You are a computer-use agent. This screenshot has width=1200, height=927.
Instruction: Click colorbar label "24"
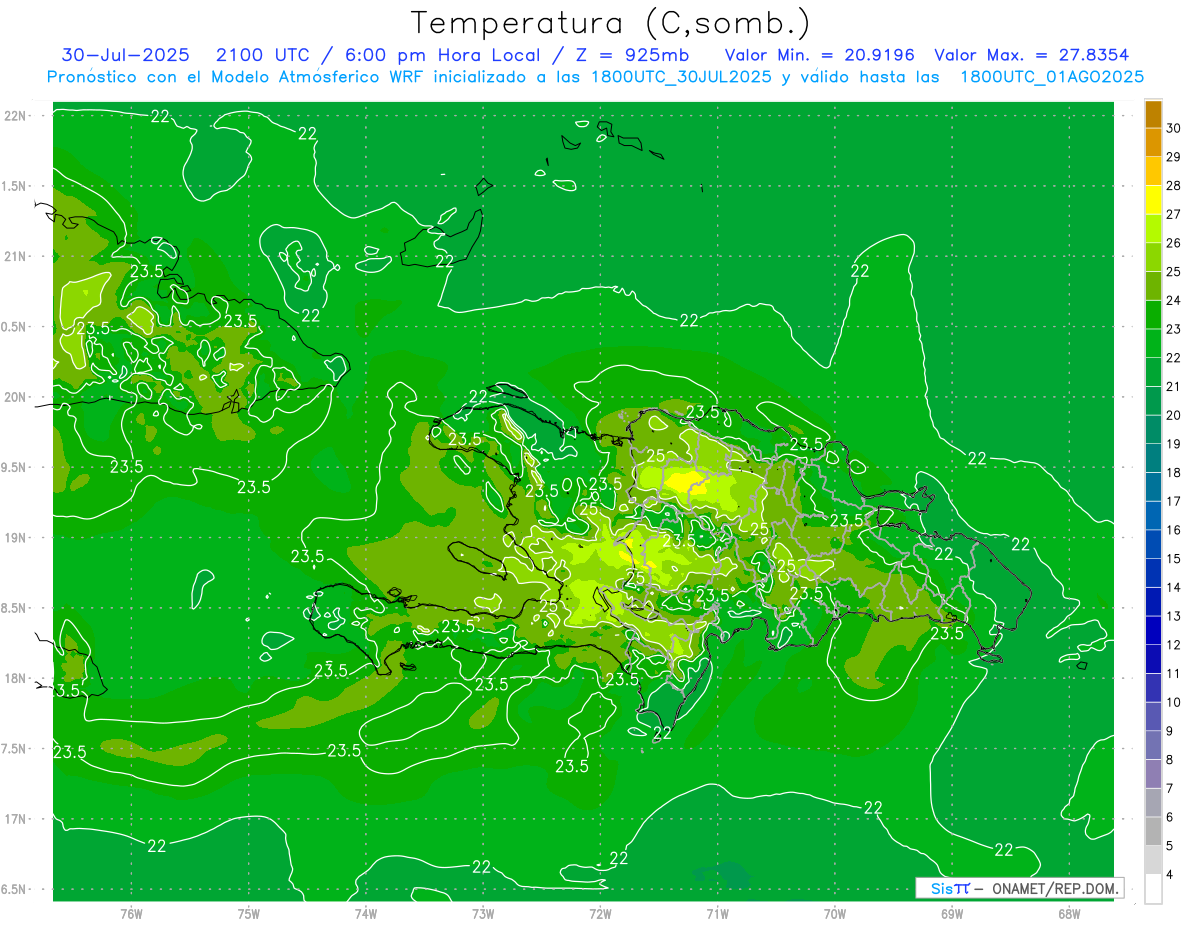click(1174, 300)
